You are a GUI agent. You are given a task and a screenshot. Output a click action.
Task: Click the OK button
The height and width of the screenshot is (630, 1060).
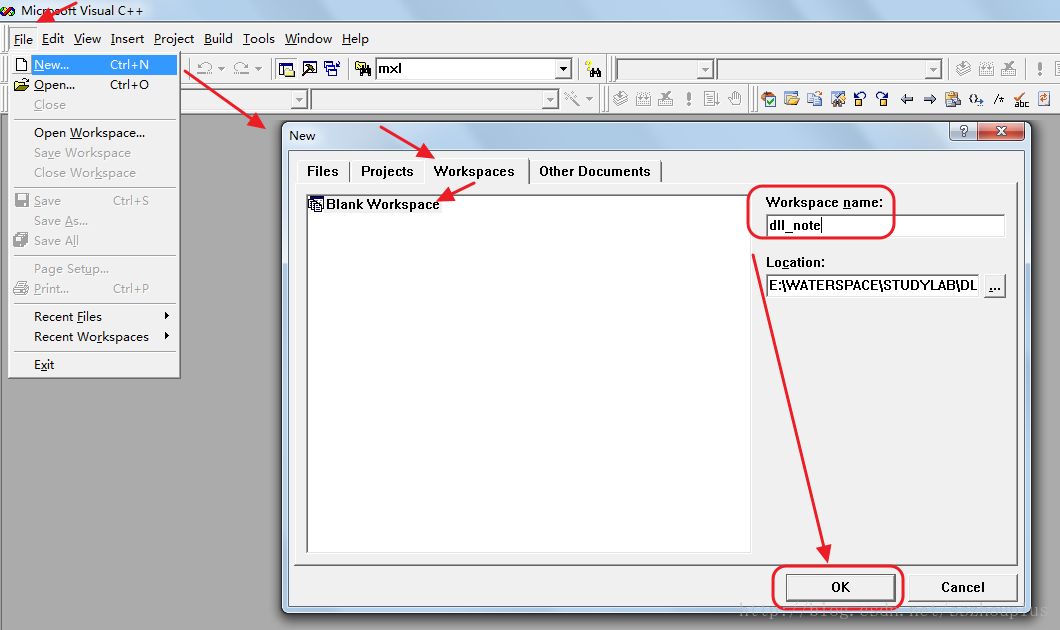tap(840, 587)
